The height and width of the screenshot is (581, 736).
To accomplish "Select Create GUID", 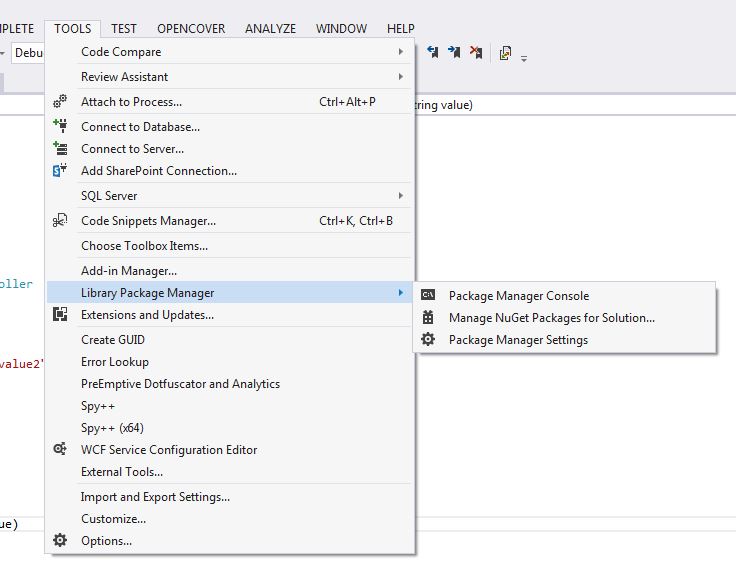I will [x=230, y=340].
